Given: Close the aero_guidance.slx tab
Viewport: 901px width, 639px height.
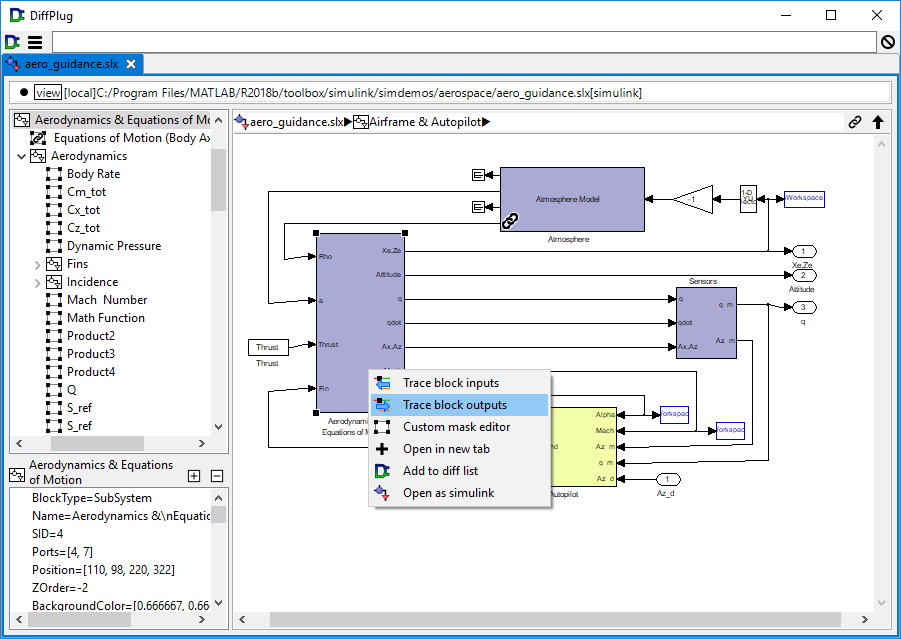Looking at the screenshot, I should point(132,64).
